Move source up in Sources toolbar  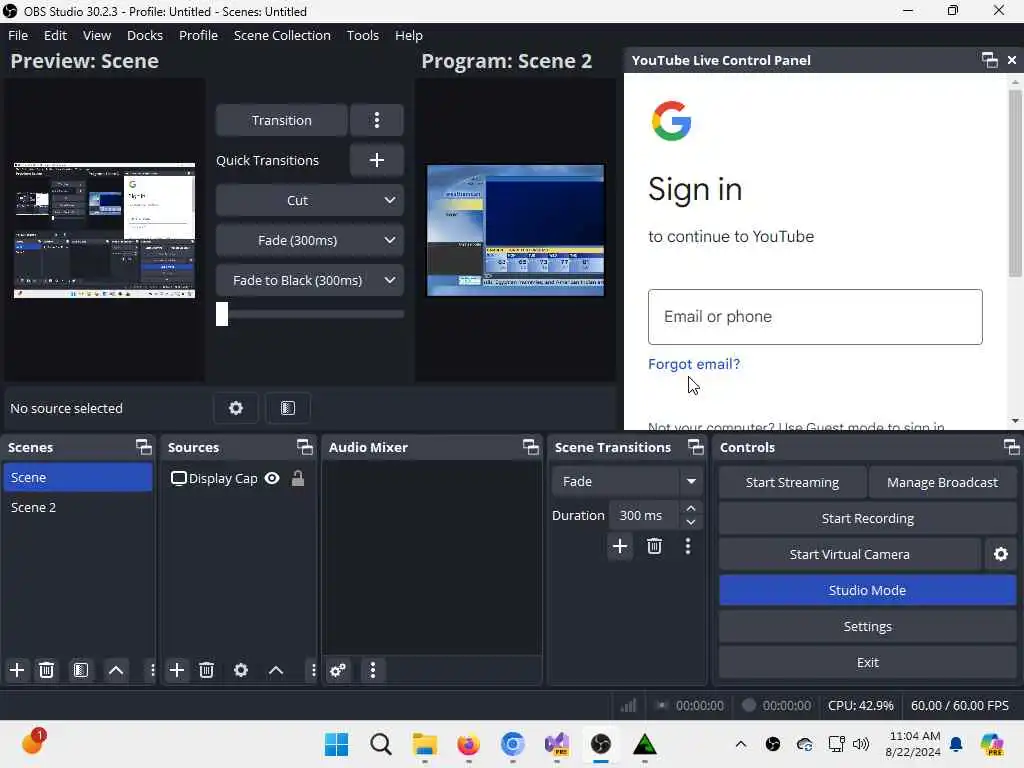click(x=276, y=670)
